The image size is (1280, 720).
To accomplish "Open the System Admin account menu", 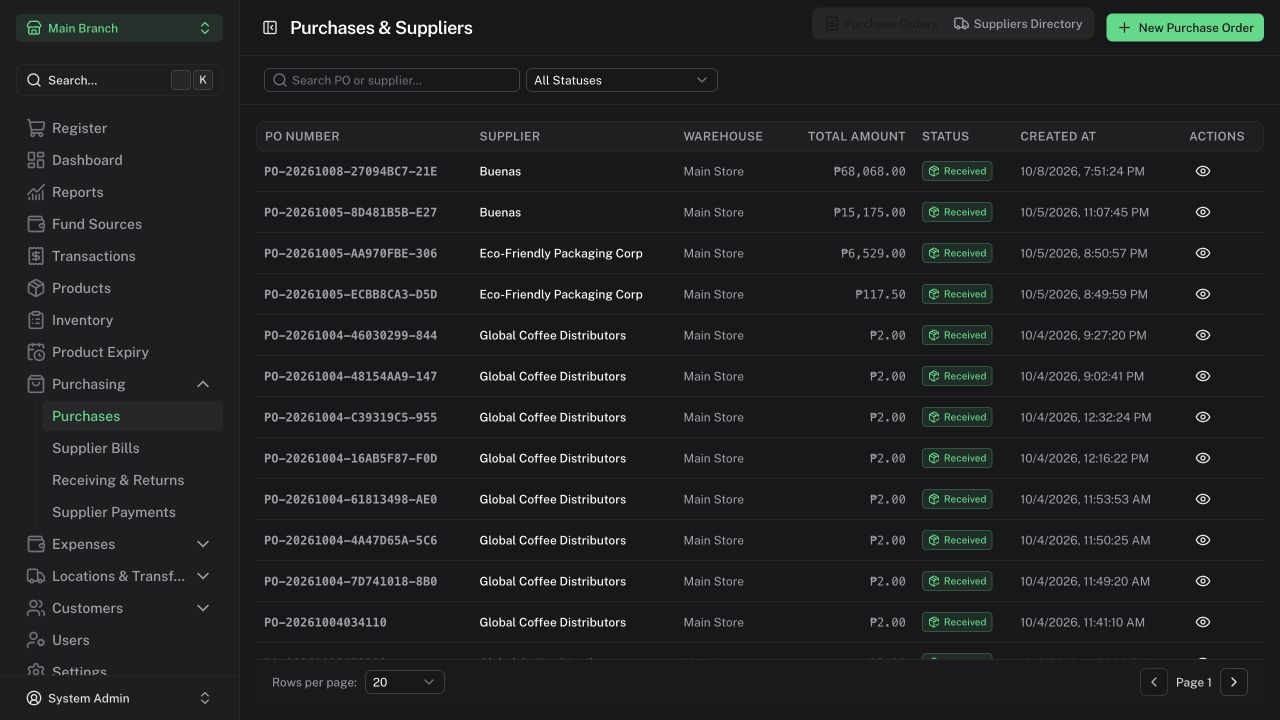I will click(119, 698).
